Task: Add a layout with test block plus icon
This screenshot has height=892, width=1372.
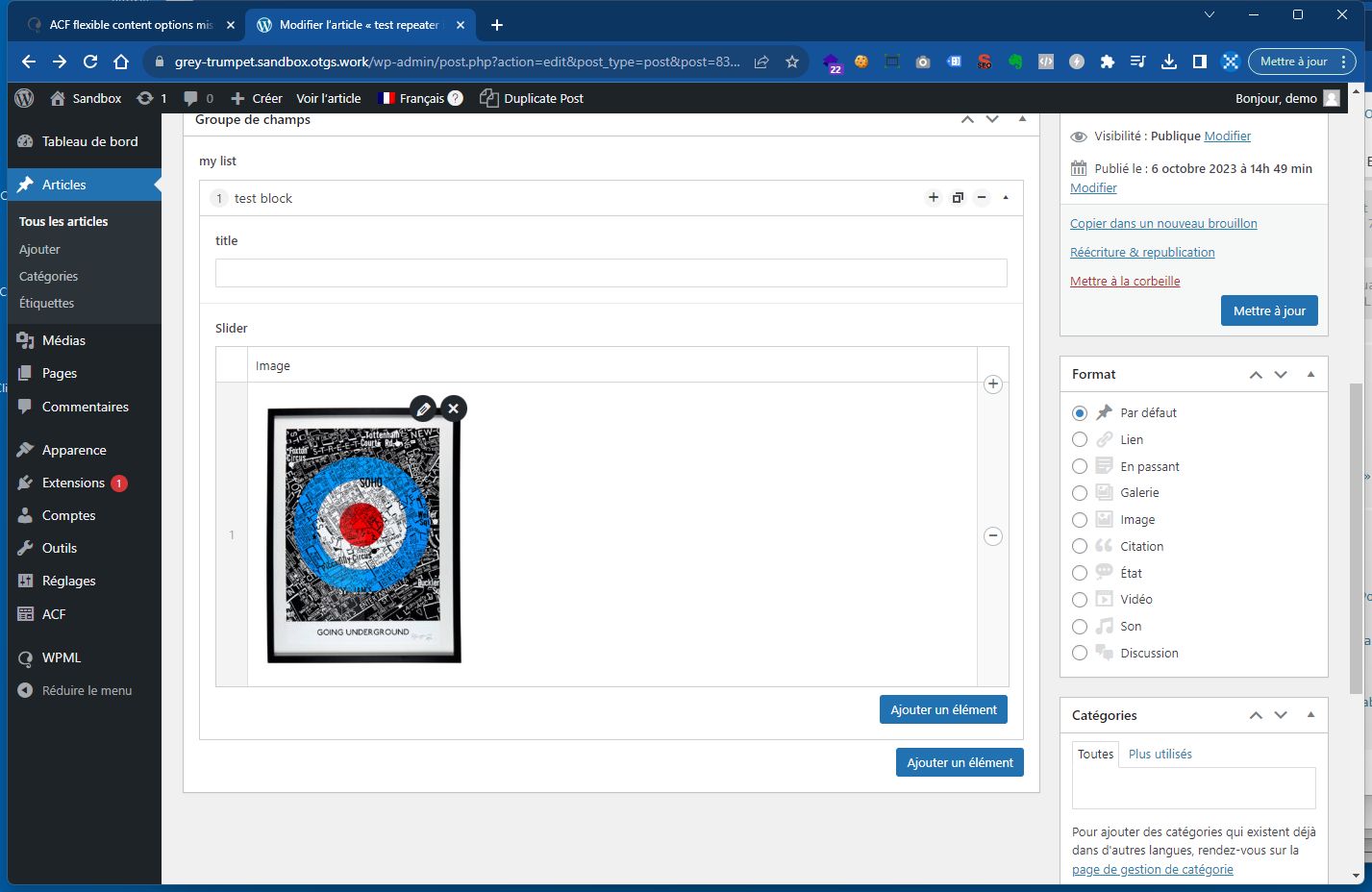Action: click(933, 197)
